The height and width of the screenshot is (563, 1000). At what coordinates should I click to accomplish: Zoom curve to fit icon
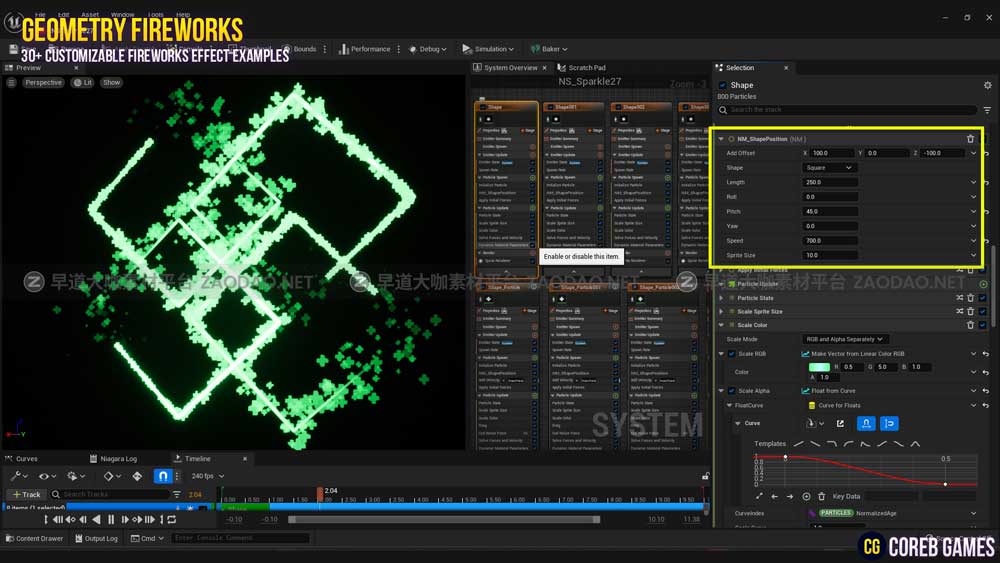[759, 496]
